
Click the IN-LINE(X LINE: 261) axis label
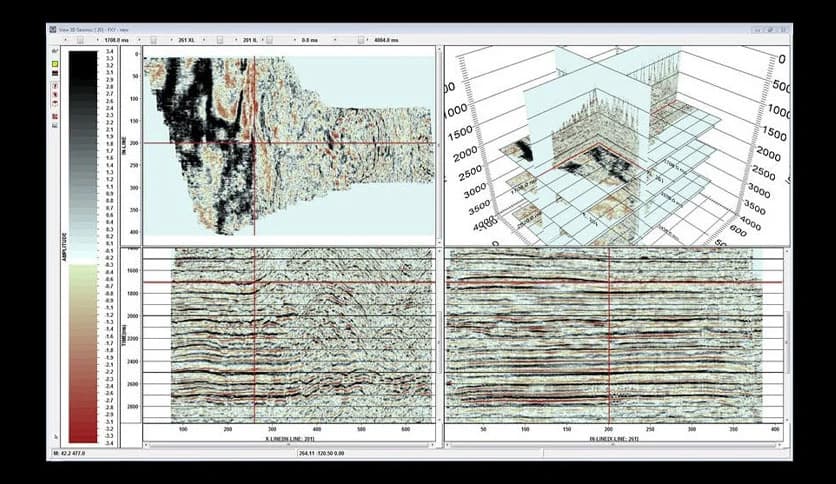point(614,439)
